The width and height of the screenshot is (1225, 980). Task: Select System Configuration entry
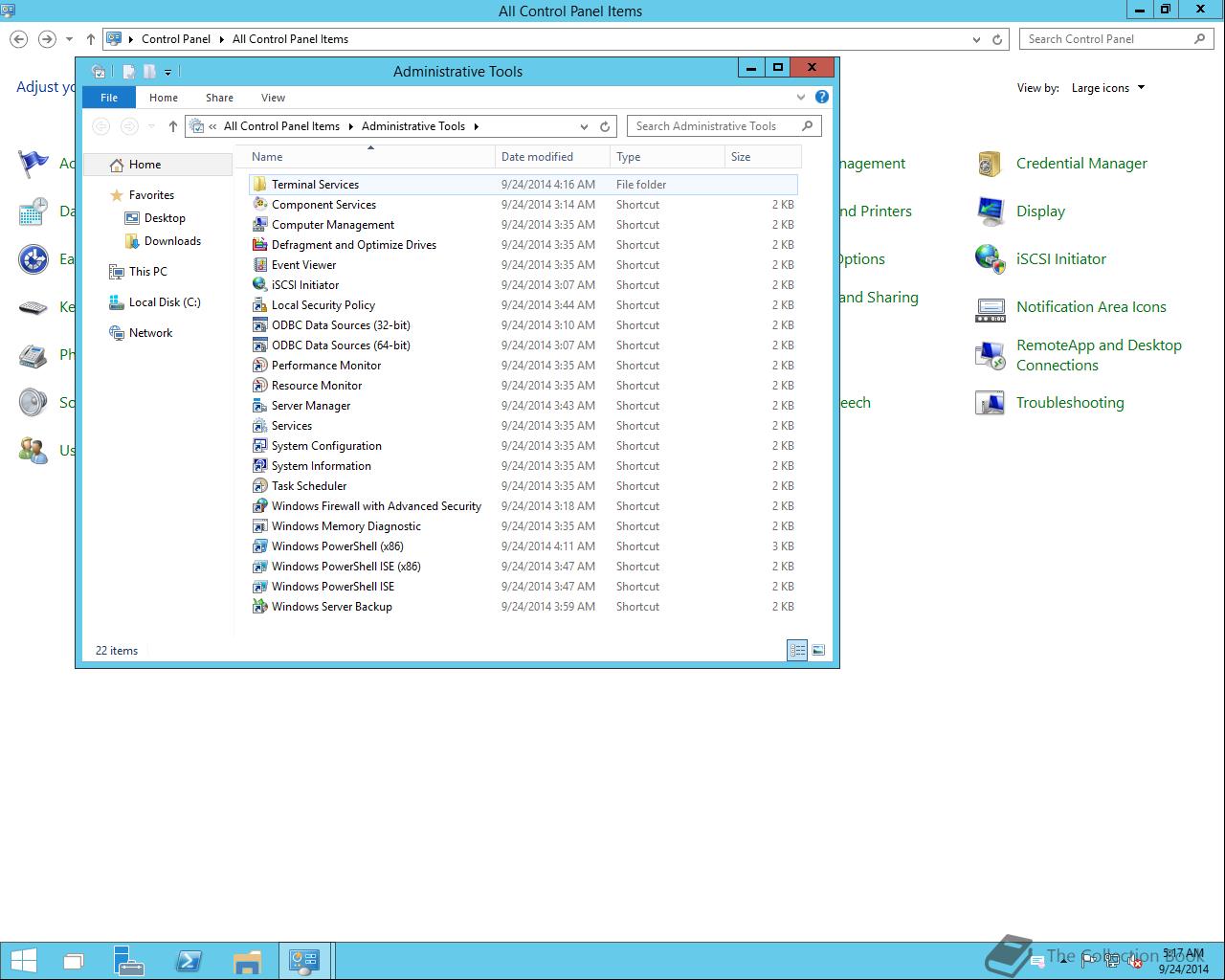(523, 446)
